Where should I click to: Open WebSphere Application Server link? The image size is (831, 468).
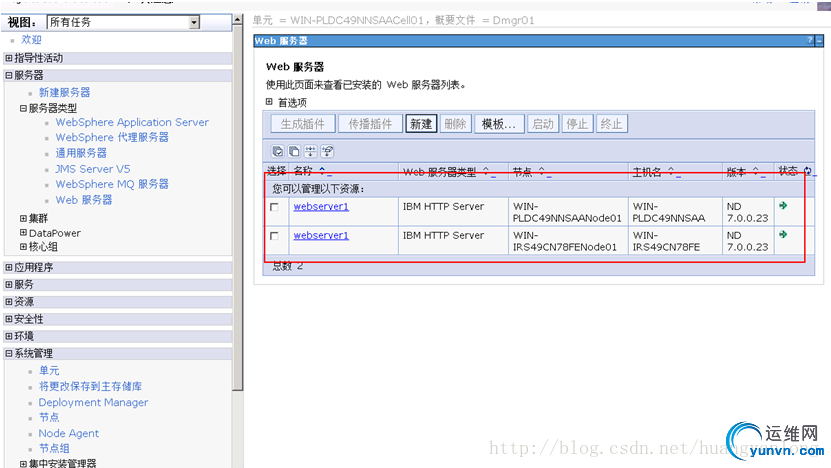click(x=132, y=122)
